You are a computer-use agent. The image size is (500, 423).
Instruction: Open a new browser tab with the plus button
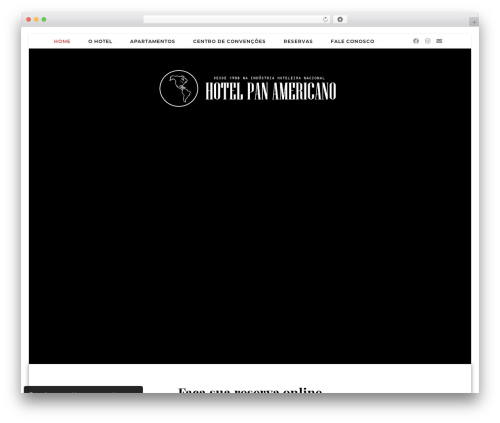pyautogui.click(x=474, y=22)
